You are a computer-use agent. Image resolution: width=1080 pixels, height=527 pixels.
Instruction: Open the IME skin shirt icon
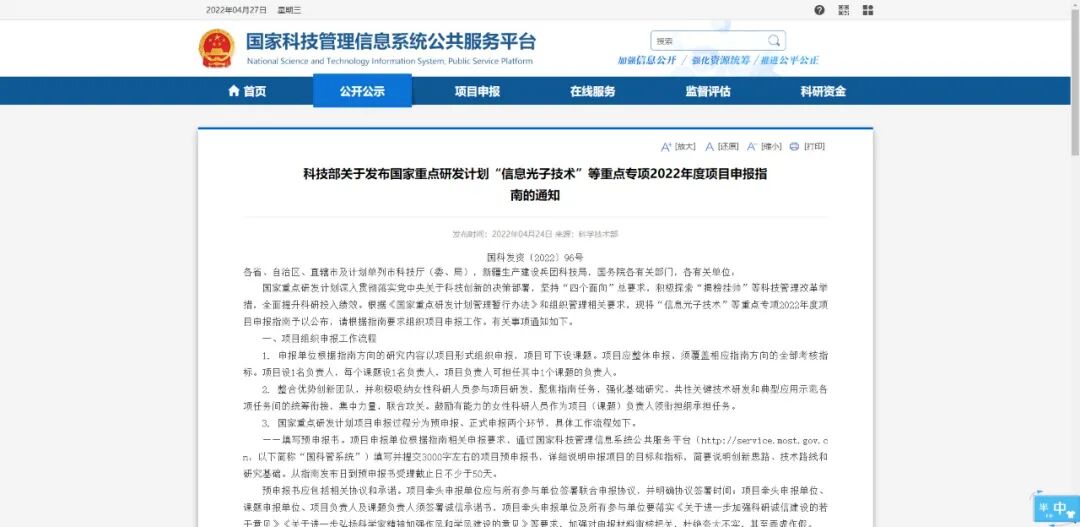(x=1073, y=513)
